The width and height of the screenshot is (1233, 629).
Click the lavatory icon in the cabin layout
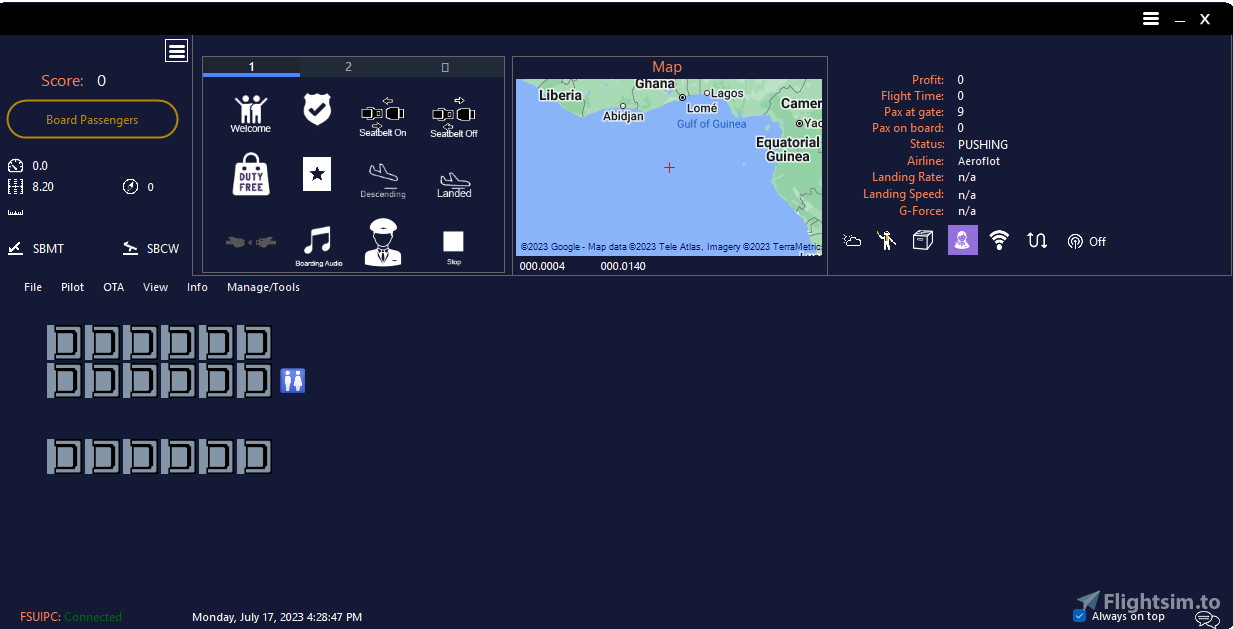(292, 380)
